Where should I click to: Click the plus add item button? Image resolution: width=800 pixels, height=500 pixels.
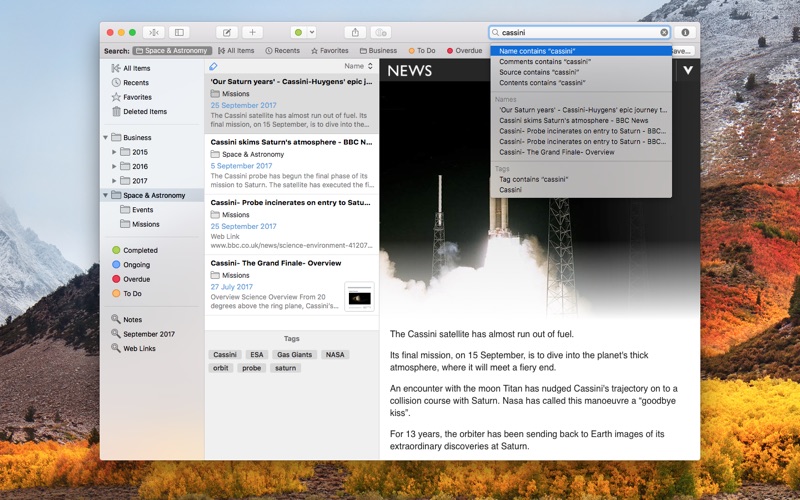[x=252, y=32]
